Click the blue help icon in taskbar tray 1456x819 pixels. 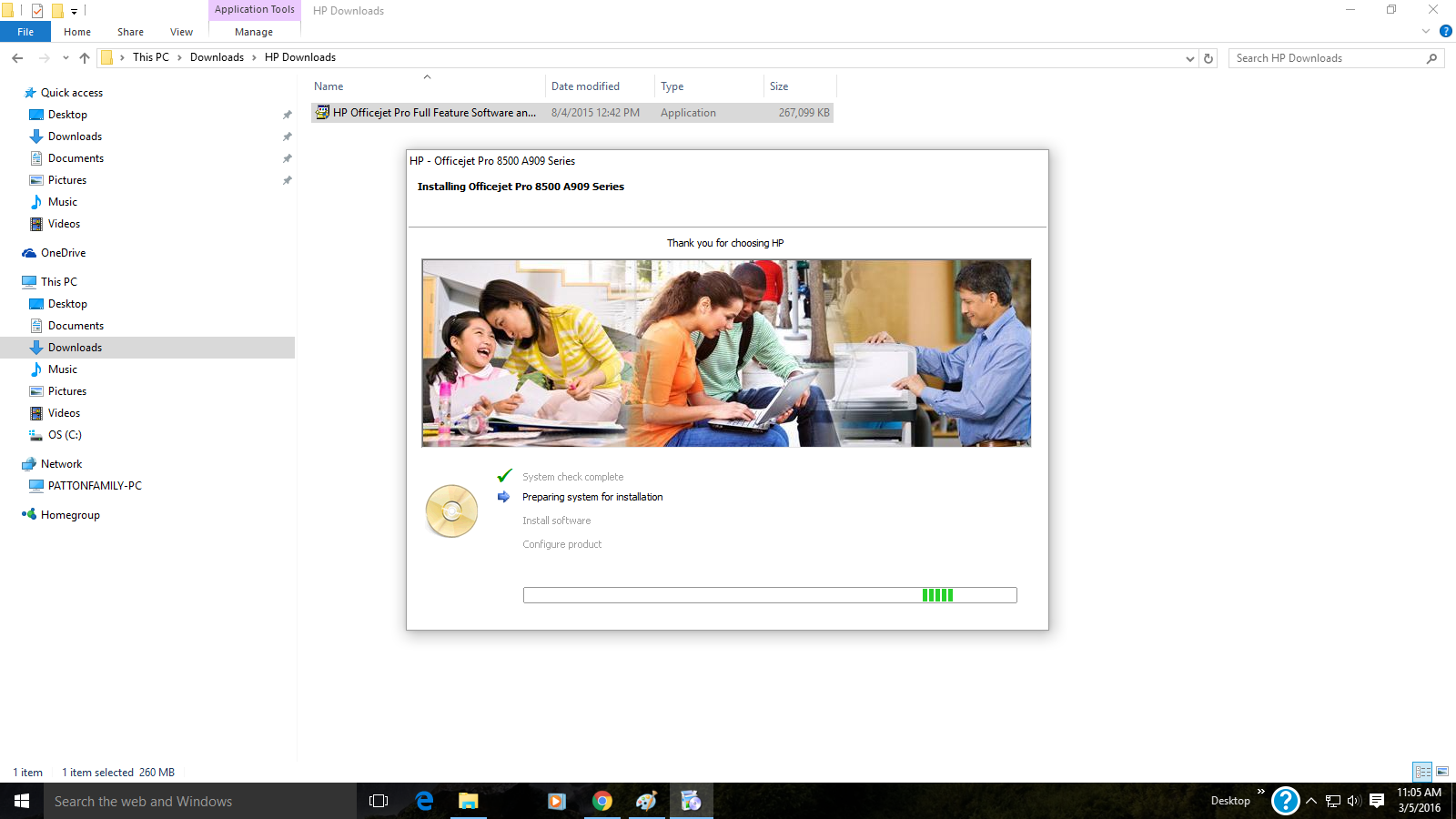click(x=1285, y=801)
